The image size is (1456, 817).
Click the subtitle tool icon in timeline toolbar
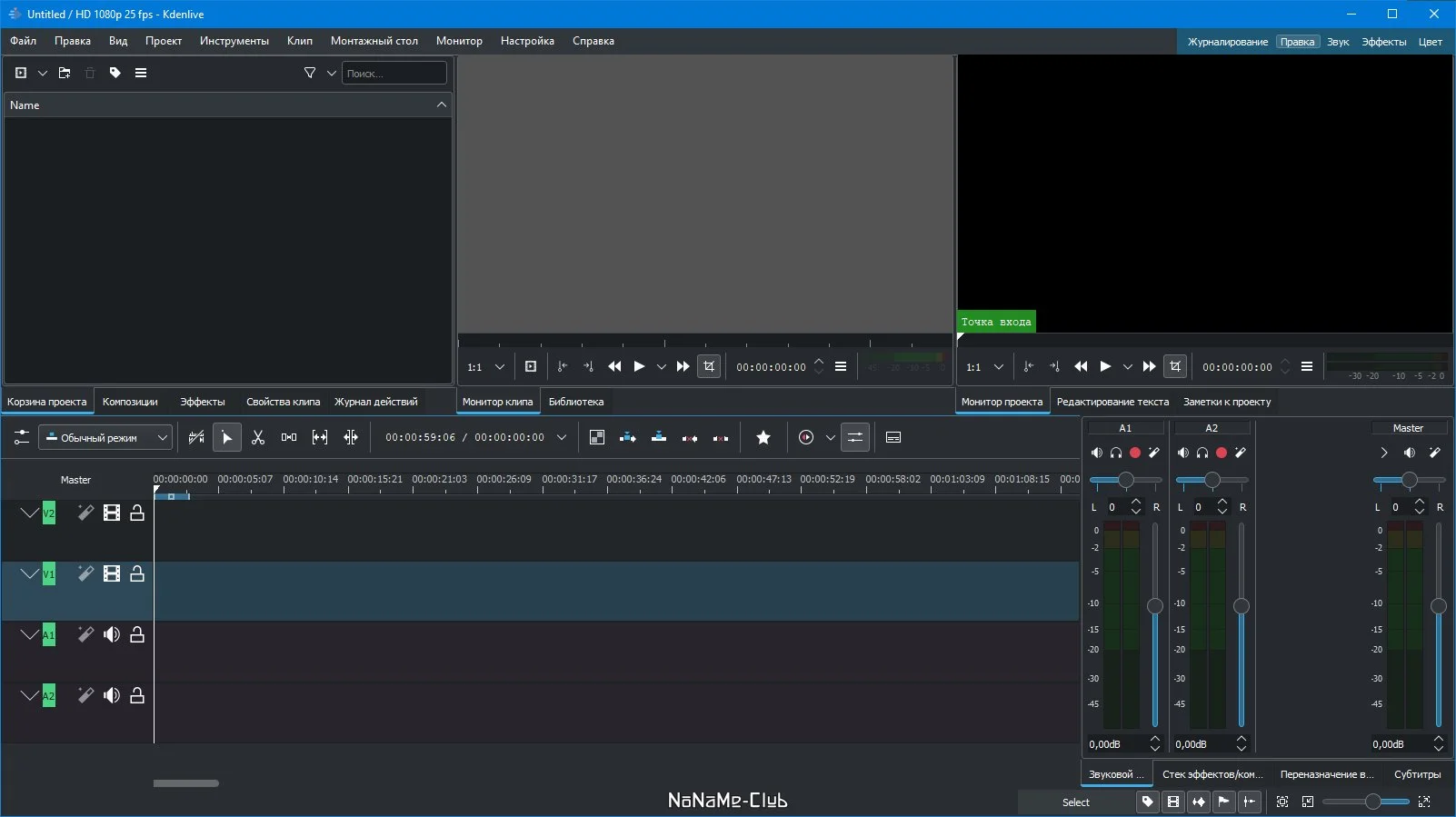tap(893, 438)
